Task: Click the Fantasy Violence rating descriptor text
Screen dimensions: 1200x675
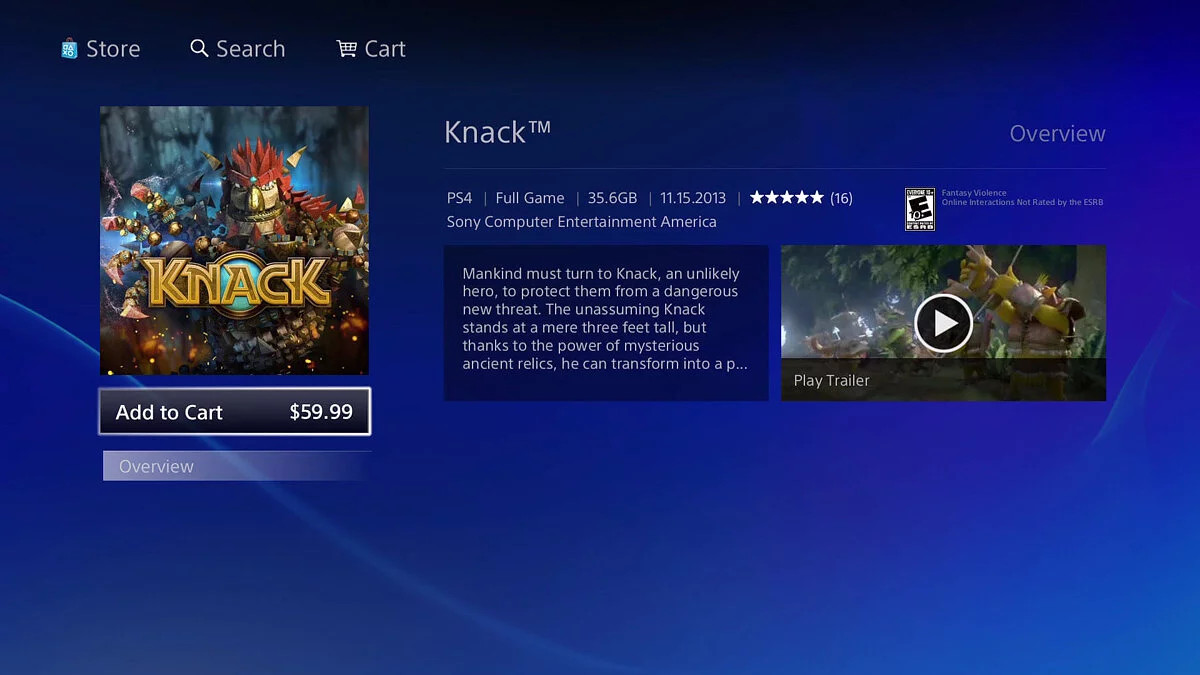Action: [x=974, y=193]
